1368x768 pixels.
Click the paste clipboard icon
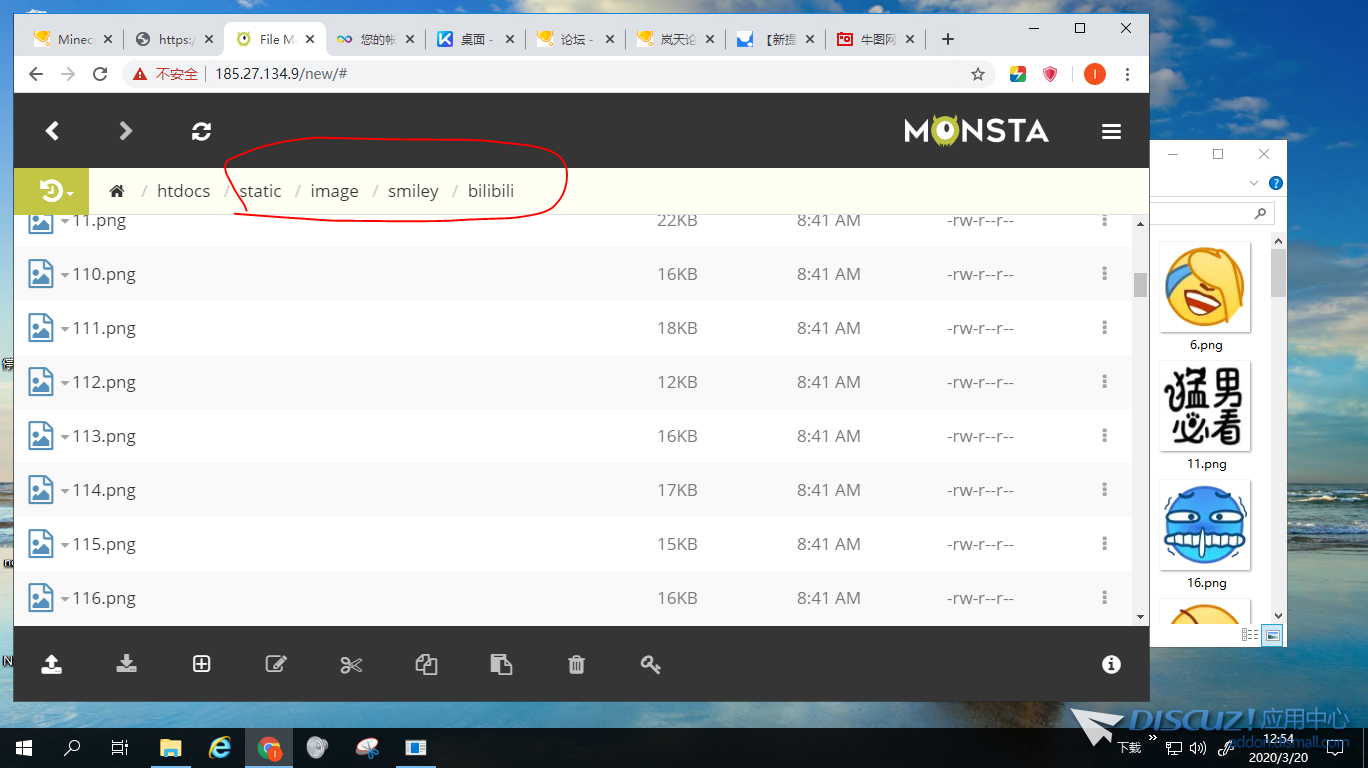pos(501,664)
